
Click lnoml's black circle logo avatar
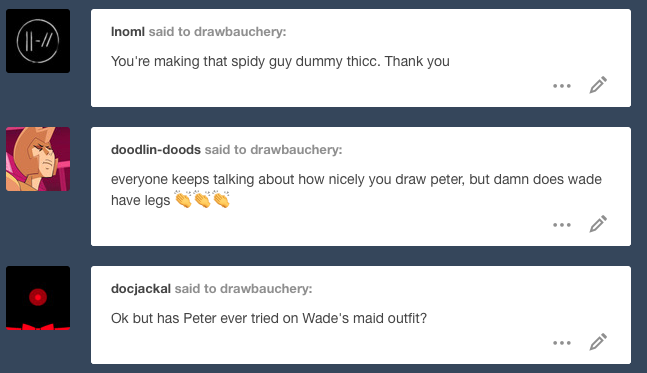[38, 41]
